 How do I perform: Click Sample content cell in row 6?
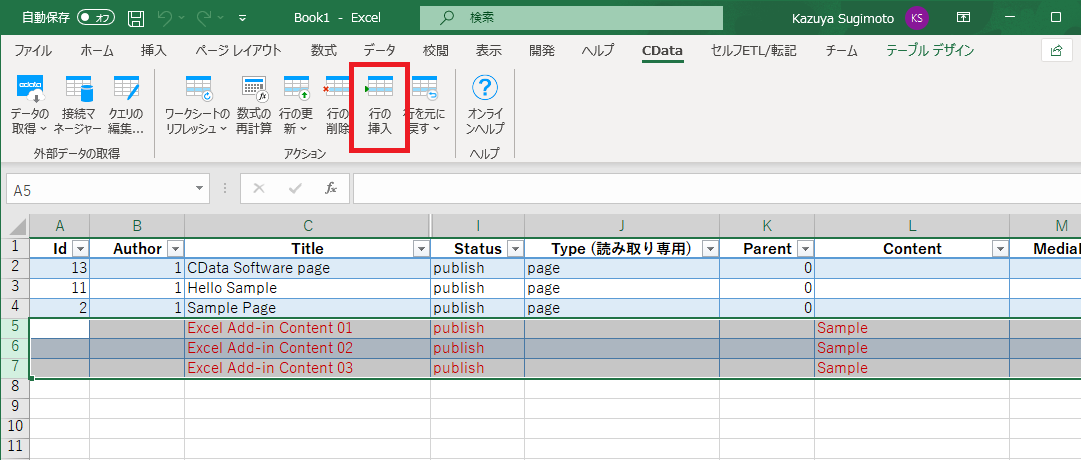911,348
